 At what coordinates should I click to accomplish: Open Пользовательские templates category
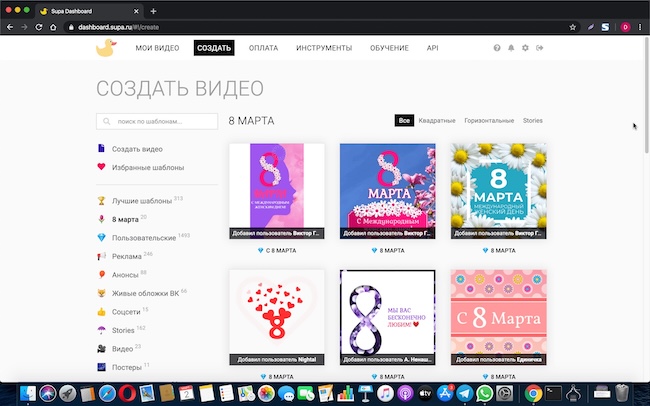click(144, 238)
